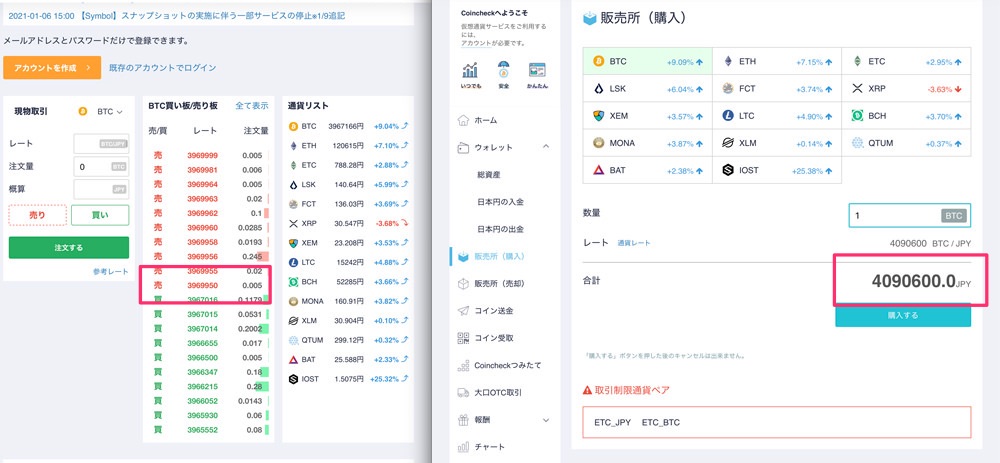Click the 通貨レート link
Image resolution: width=1000 pixels, height=463 pixels.
(634, 243)
